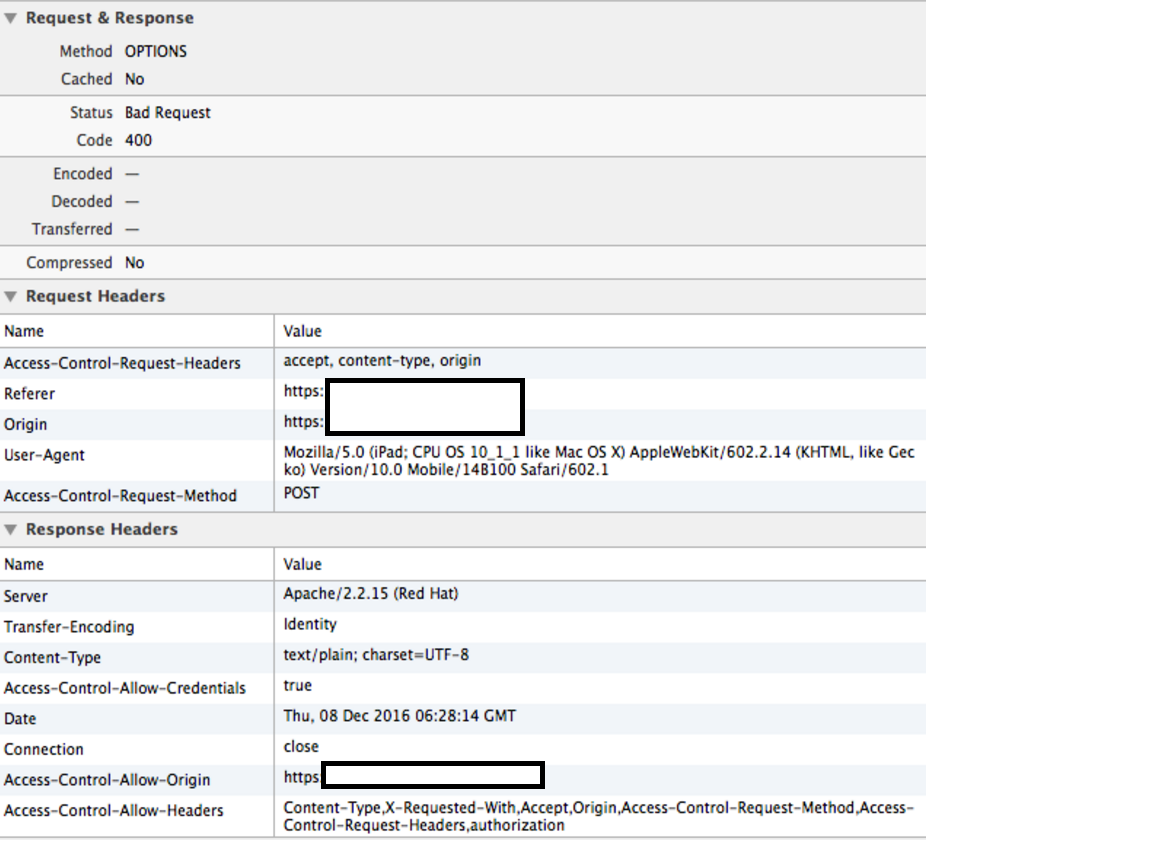This screenshot has height=849, width=1152.
Task: Select the Transfer-Encoding header row
Action: click(69, 627)
